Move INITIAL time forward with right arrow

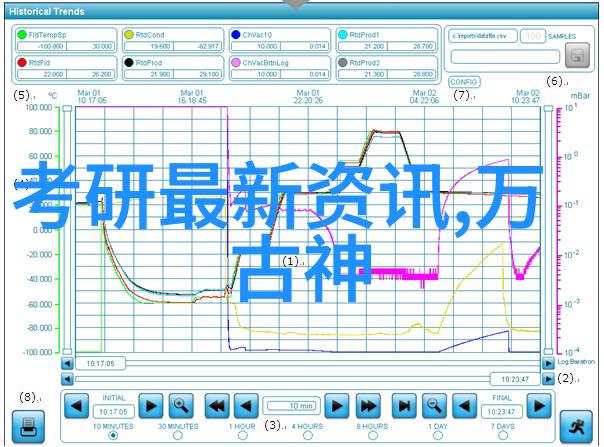click(x=151, y=406)
